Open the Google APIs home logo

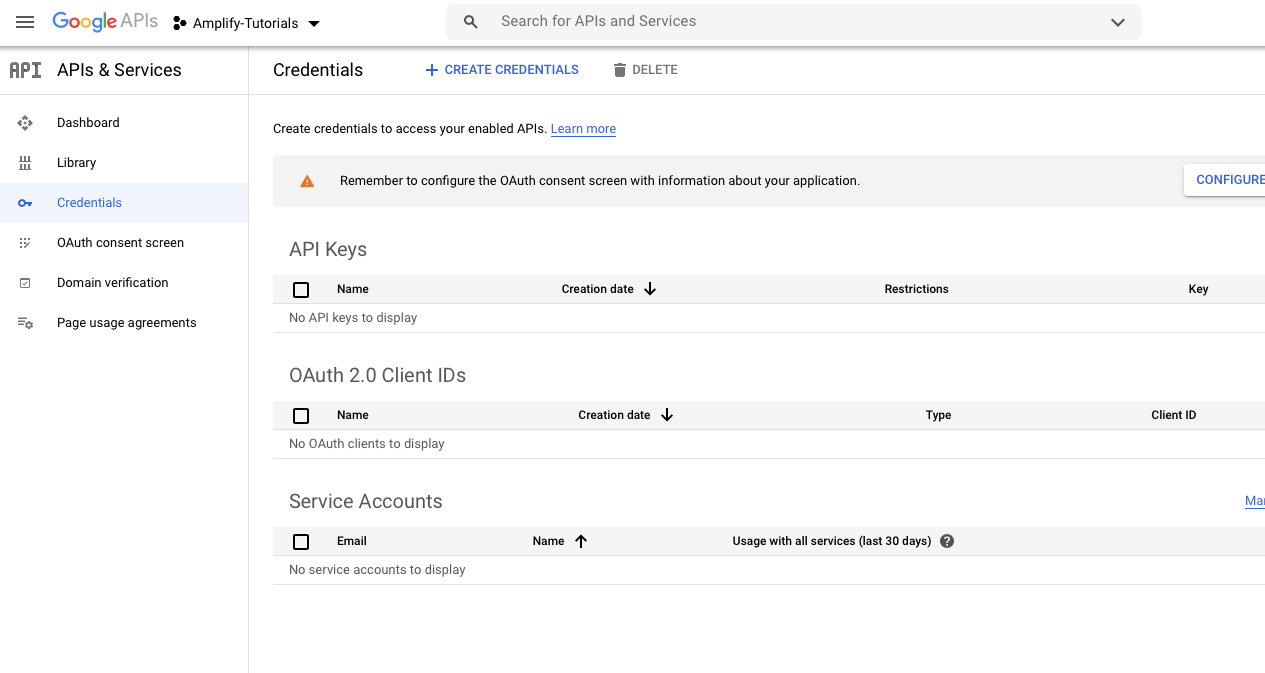click(x=104, y=21)
